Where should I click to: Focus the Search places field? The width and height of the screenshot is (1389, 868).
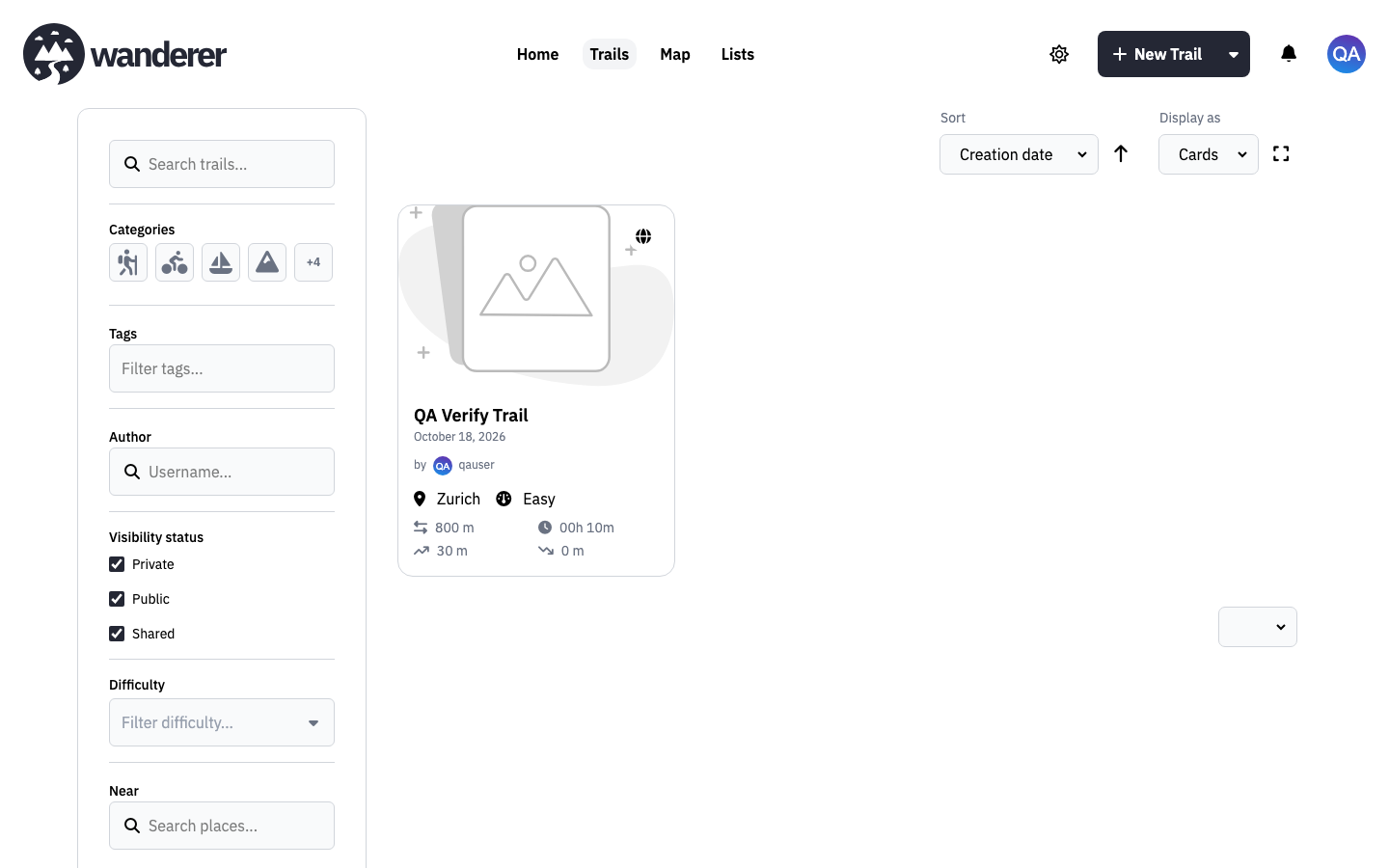point(222,826)
